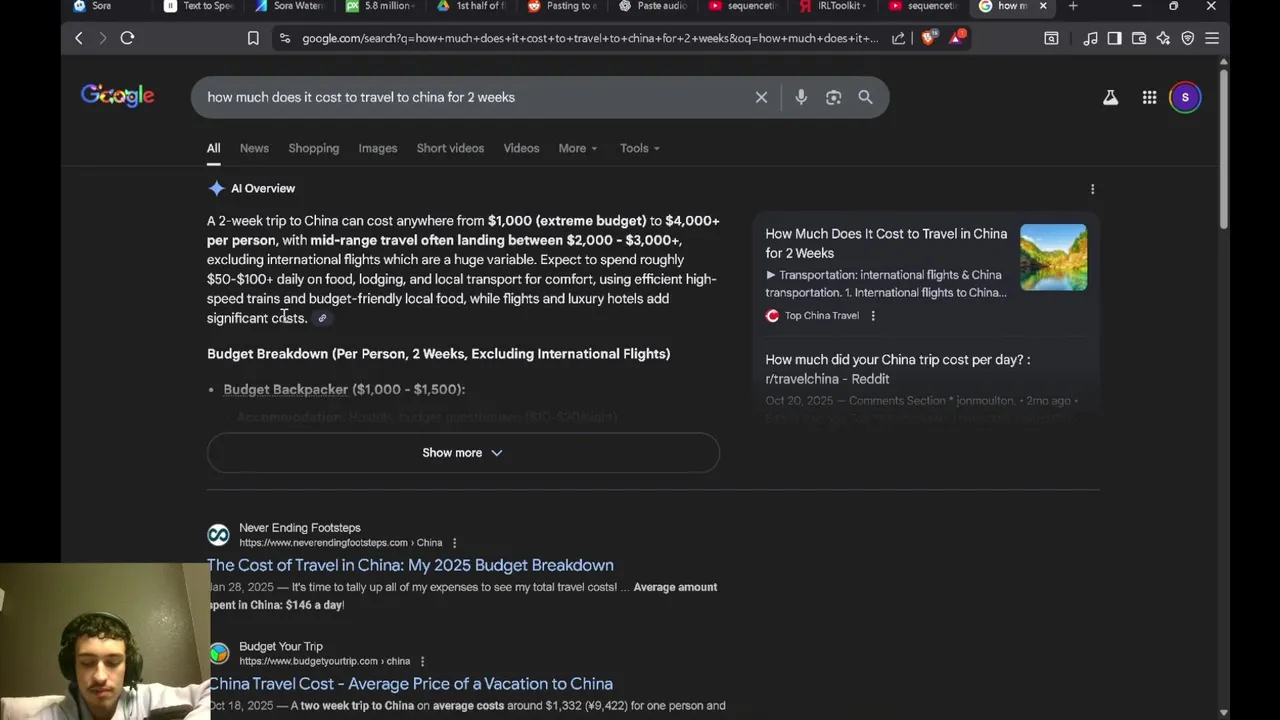Open 'China Travel Cost - Average Price' result
This screenshot has width=1280, height=720.
[x=410, y=684]
